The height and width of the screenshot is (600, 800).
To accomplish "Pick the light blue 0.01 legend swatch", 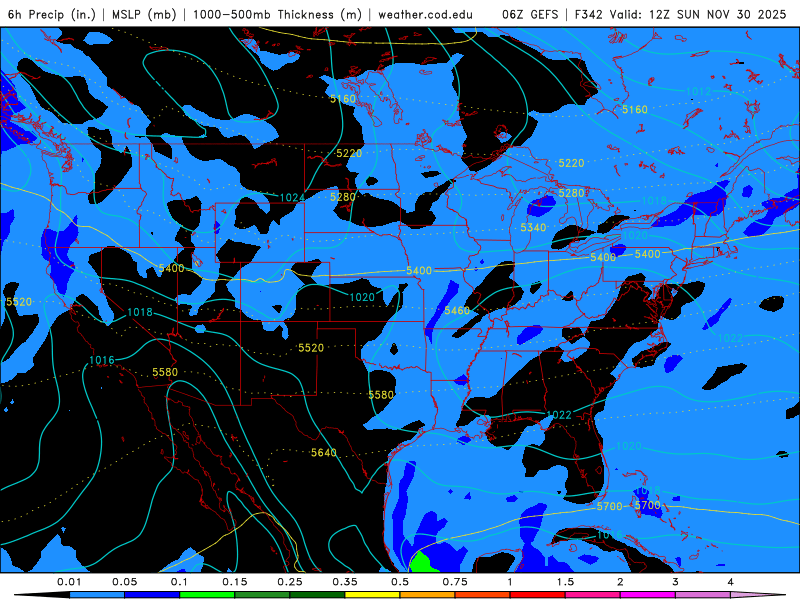I will 97,595.
